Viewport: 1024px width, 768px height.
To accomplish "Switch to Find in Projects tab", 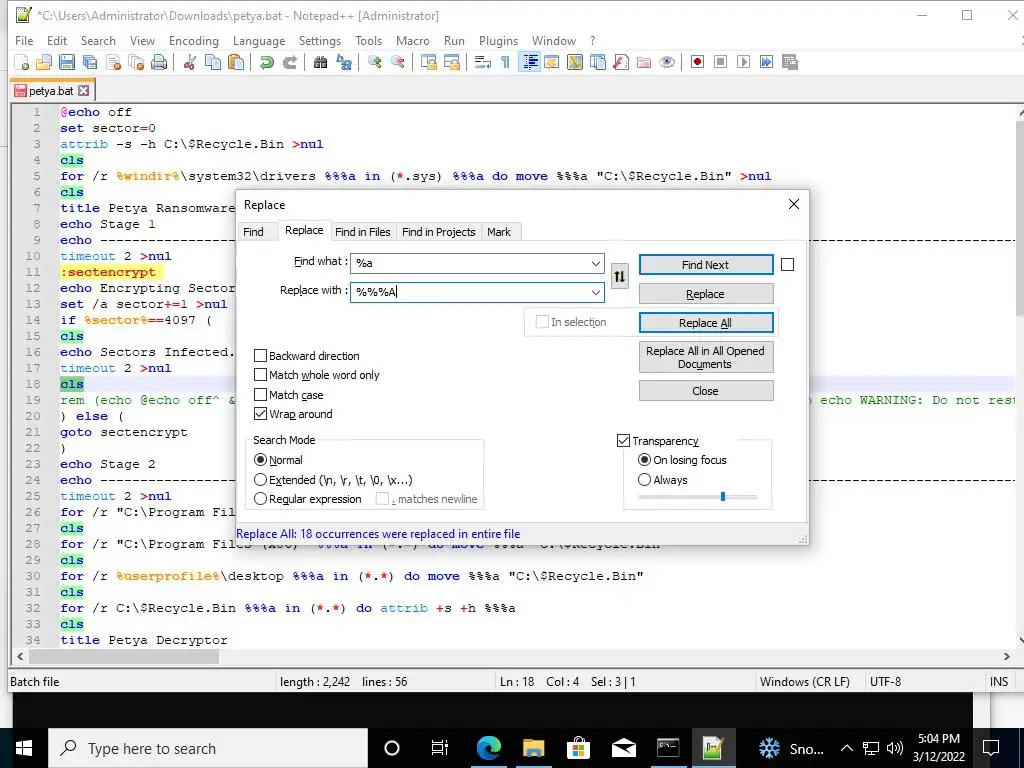I will tap(439, 232).
